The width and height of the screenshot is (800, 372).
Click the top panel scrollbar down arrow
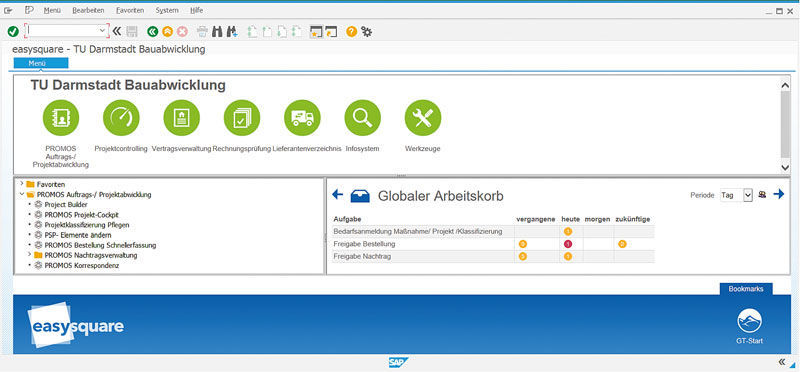785,167
